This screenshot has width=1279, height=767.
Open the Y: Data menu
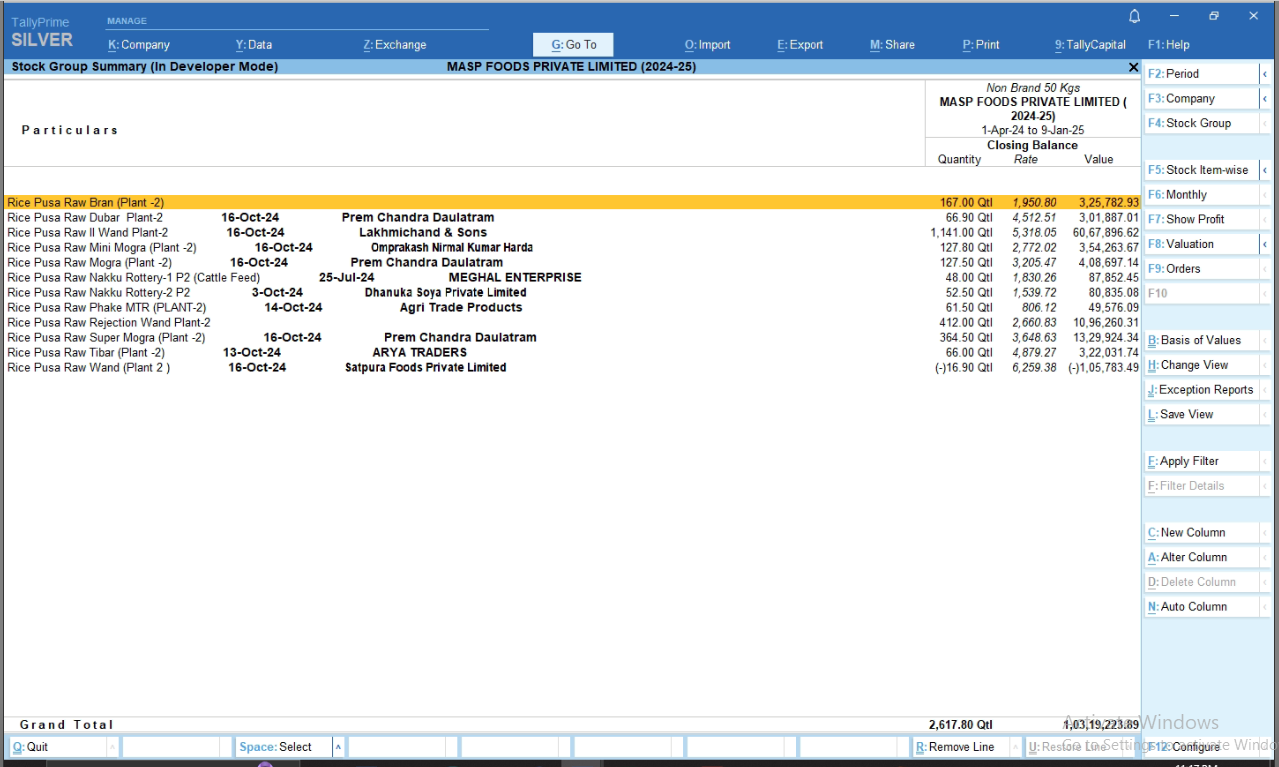[x=254, y=45]
